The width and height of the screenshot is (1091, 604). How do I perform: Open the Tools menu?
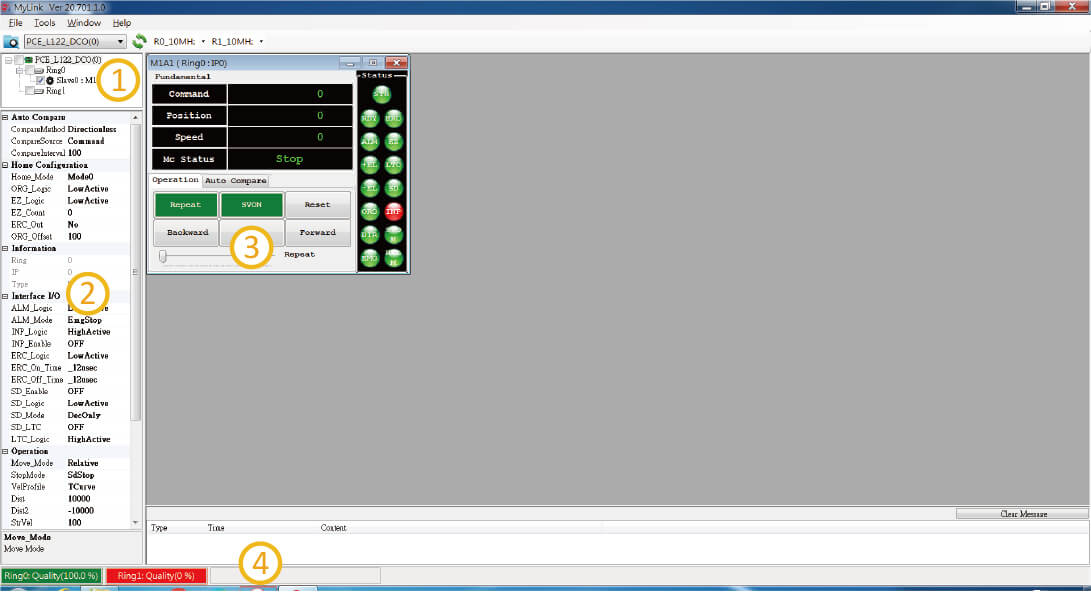pos(45,22)
